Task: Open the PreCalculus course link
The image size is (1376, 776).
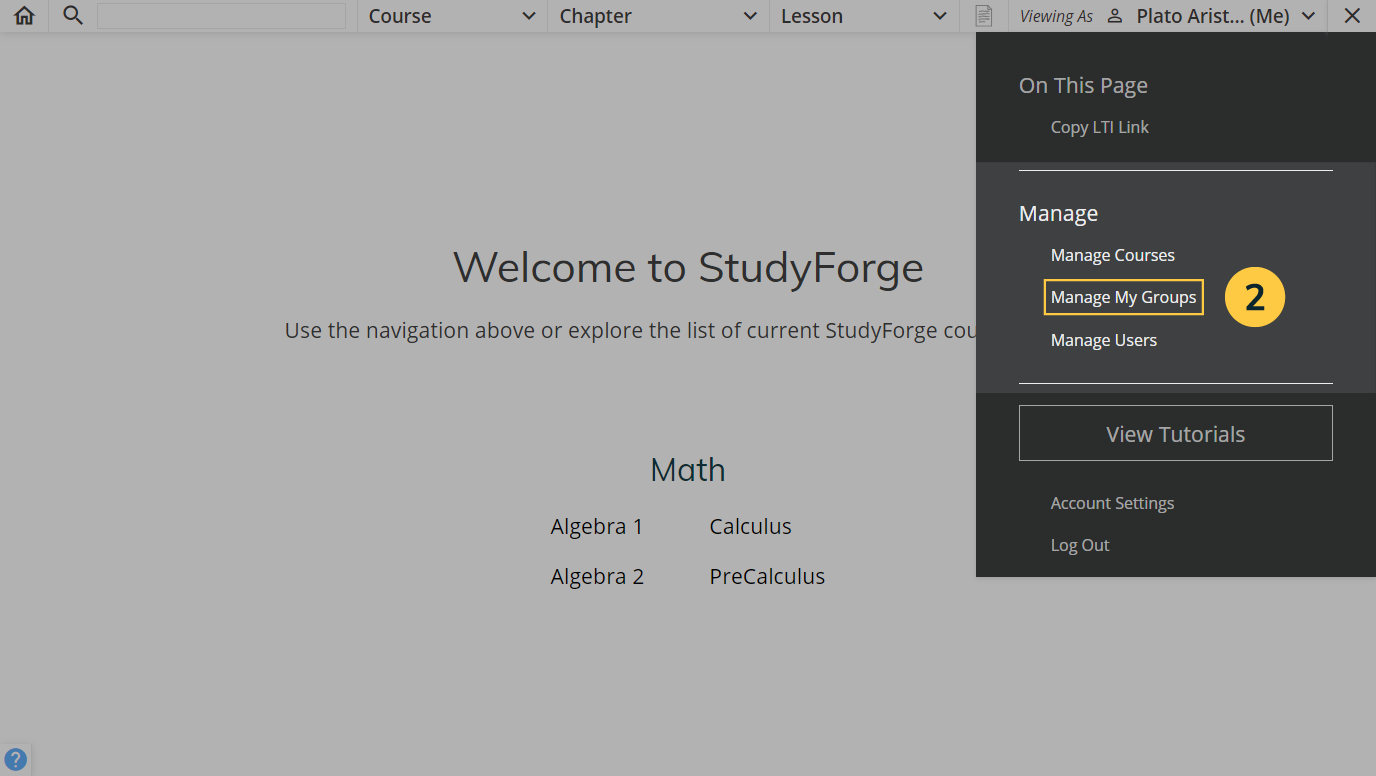Action: tap(767, 576)
